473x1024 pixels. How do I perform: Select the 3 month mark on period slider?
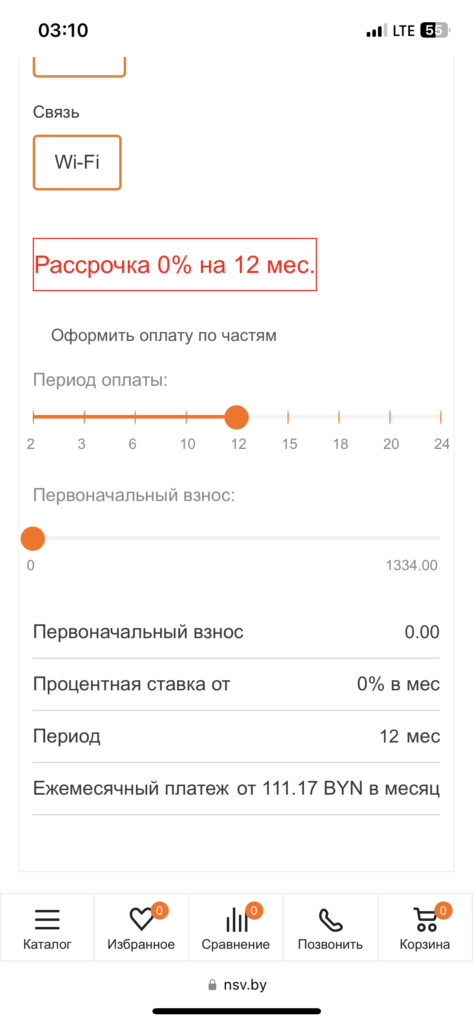coord(84,417)
